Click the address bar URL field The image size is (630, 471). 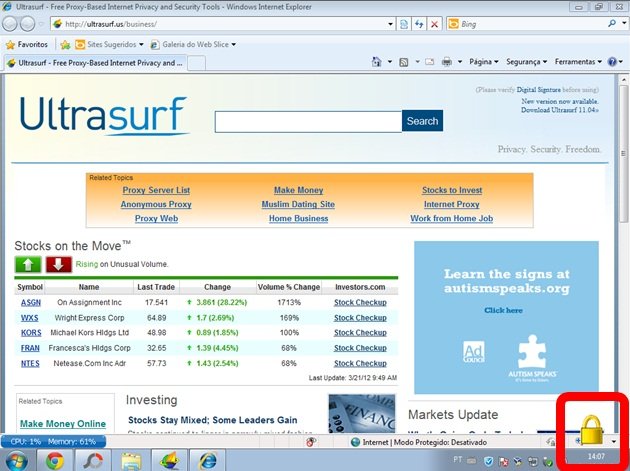(x=225, y=24)
